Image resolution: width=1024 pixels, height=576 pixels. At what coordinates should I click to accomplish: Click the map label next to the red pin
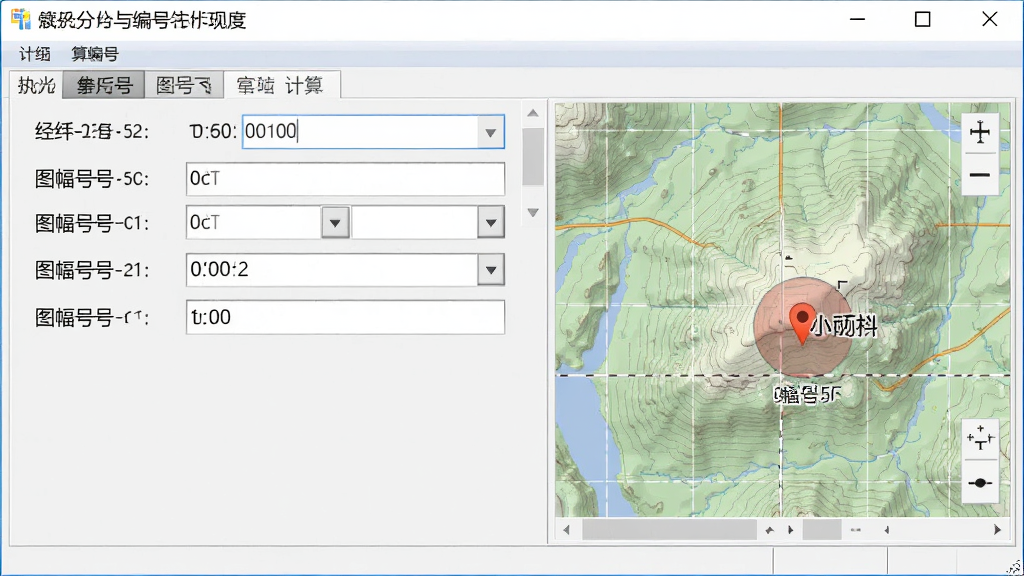(843, 325)
